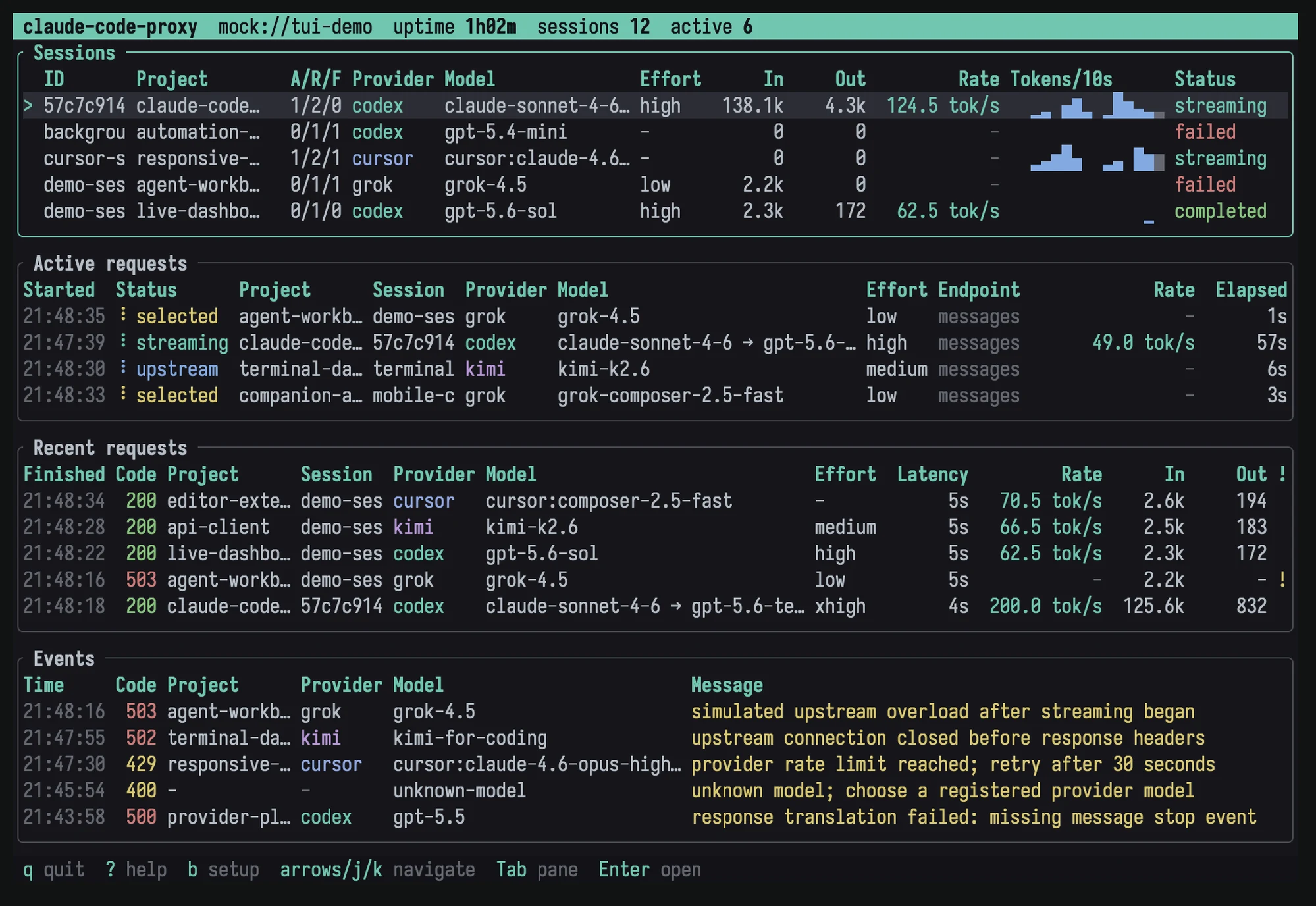
Task: Click the spinner beside upstream status at 21:48:30
Action: [123, 368]
